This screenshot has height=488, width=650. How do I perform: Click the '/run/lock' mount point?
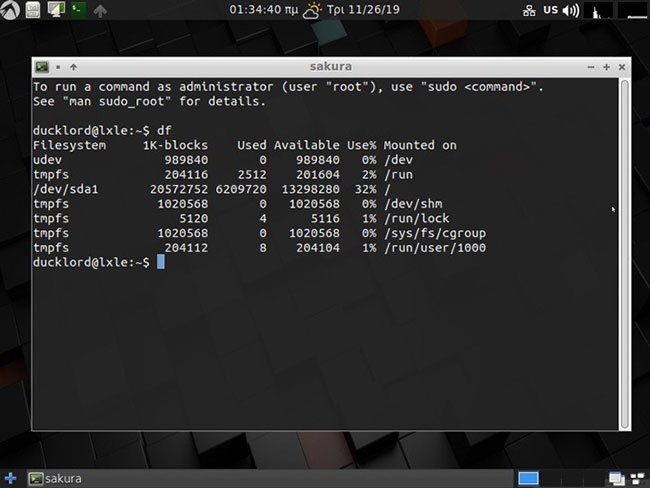pyautogui.click(x=417, y=219)
